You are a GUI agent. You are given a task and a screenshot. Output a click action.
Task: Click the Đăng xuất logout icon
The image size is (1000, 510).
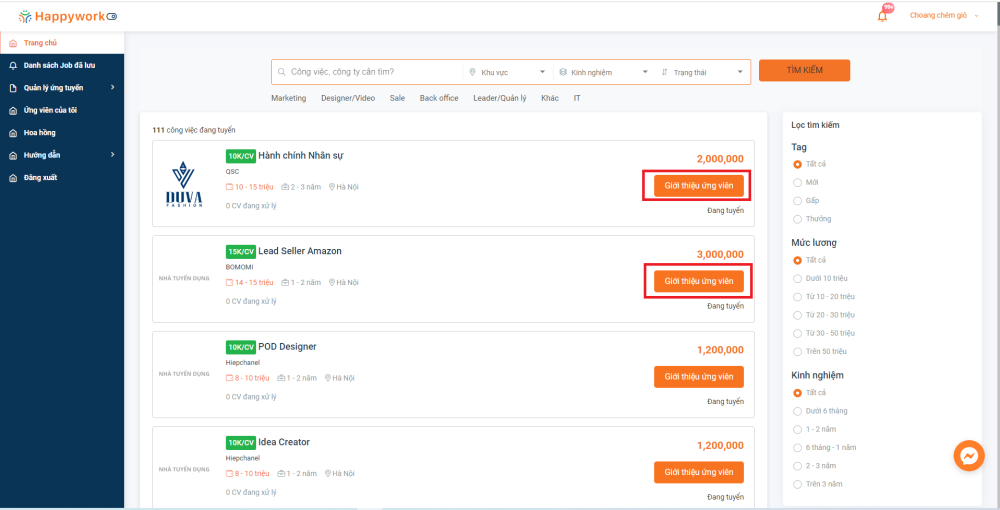13,178
